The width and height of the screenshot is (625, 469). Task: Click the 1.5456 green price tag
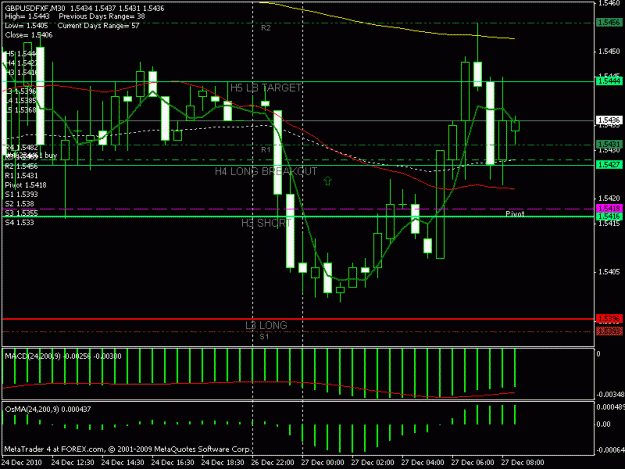609,23
